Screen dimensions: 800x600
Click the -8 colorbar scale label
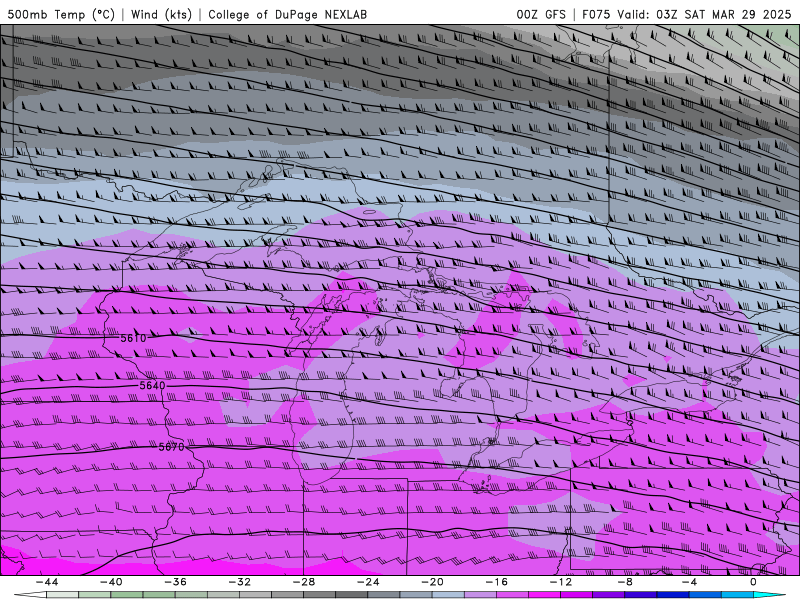pos(625,582)
